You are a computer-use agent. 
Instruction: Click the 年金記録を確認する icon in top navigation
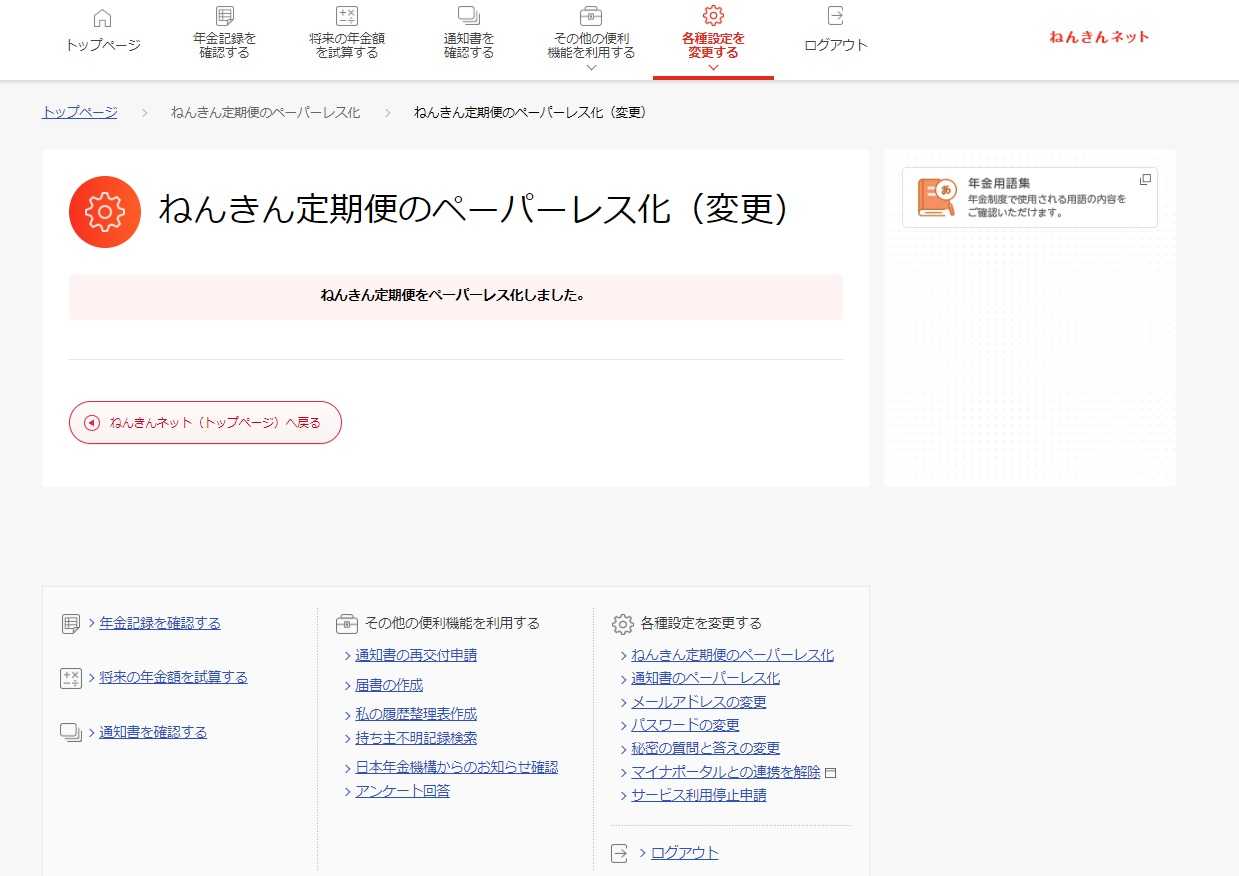click(x=225, y=16)
